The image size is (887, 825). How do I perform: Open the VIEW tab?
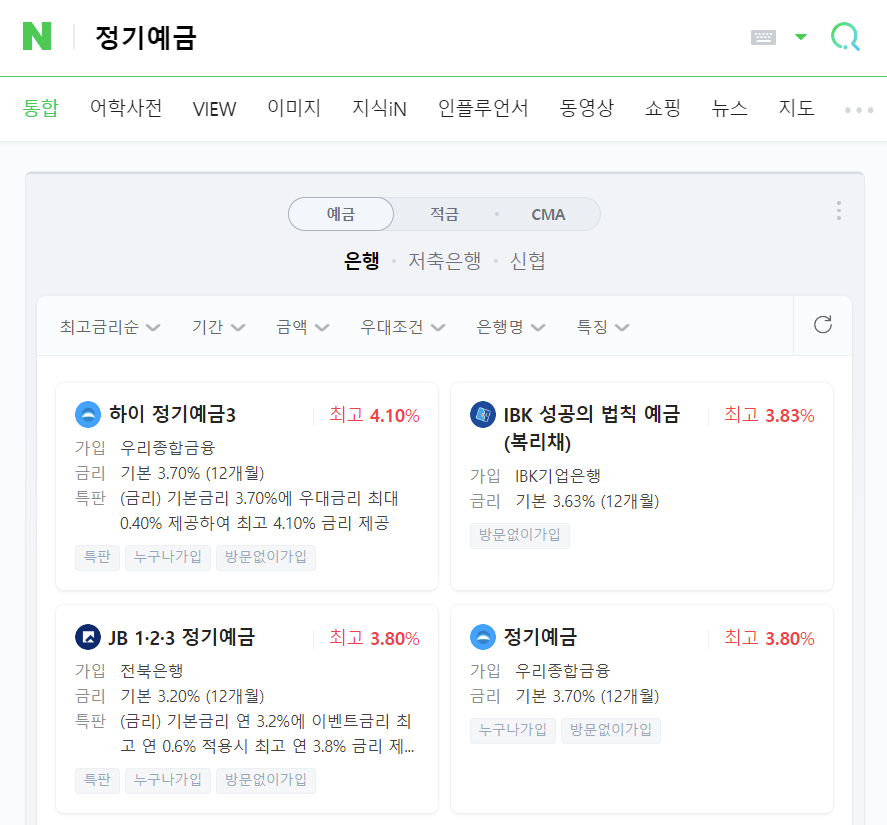[x=214, y=109]
